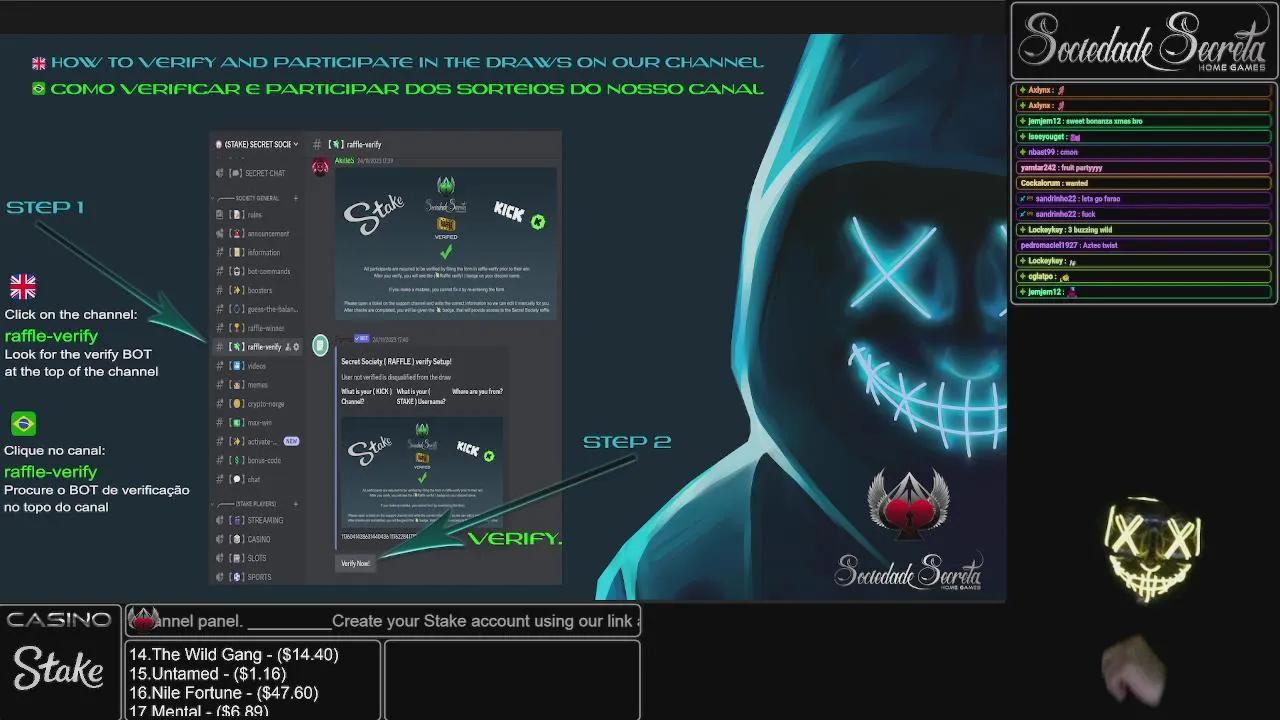This screenshot has width=1280, height=720.
Task: Click the raffle-verify channel header hash icon
Action: (x=317, y=144)
